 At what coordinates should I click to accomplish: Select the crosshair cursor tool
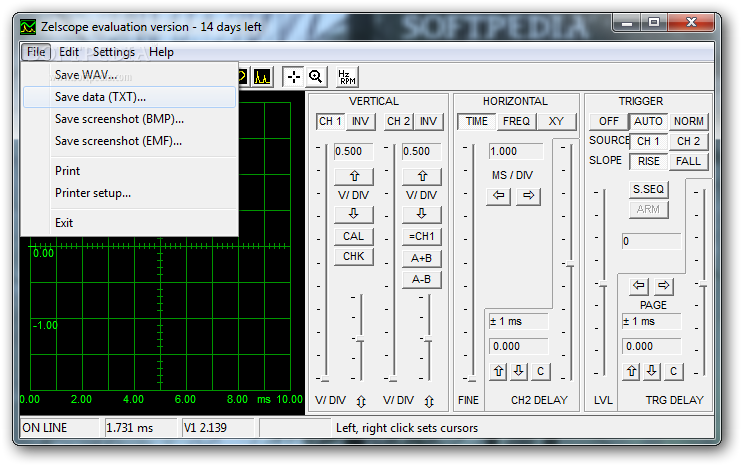(x=294, y=76)
